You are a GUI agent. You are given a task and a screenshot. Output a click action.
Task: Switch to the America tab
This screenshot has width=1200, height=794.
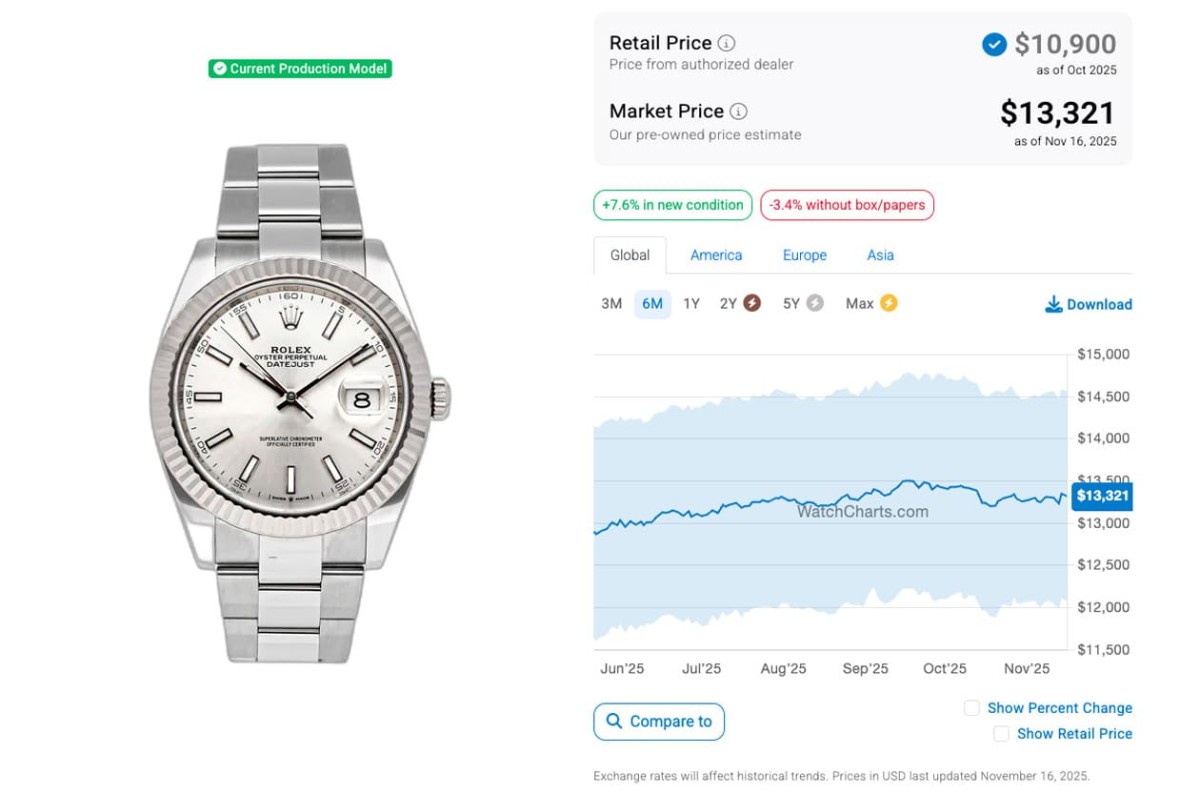(x=716, y=255)
